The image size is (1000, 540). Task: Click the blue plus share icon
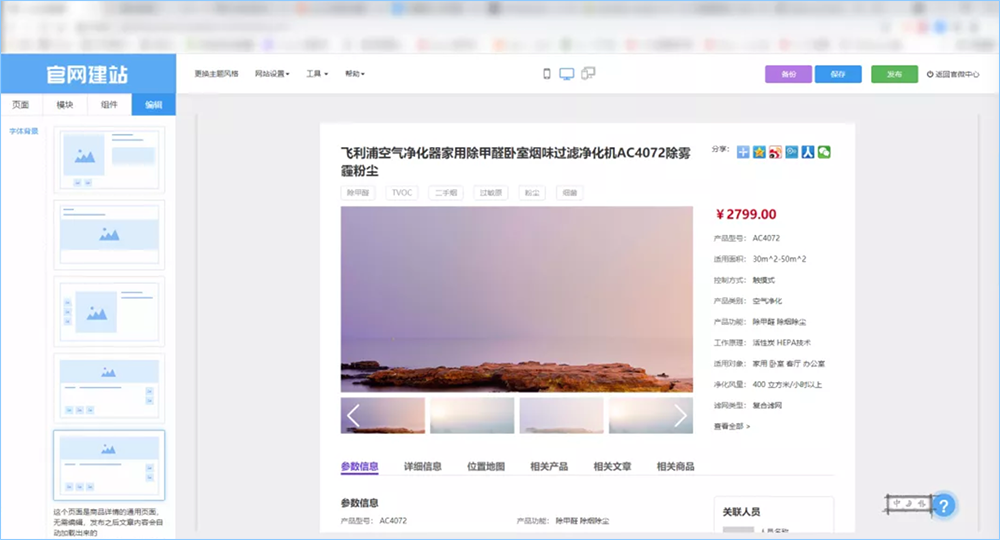tap(743, 152)
